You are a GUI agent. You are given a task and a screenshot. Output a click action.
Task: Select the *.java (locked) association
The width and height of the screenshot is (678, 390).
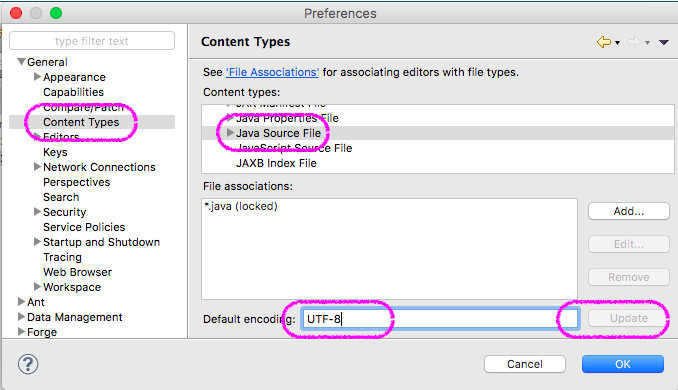tap(241, 206)
